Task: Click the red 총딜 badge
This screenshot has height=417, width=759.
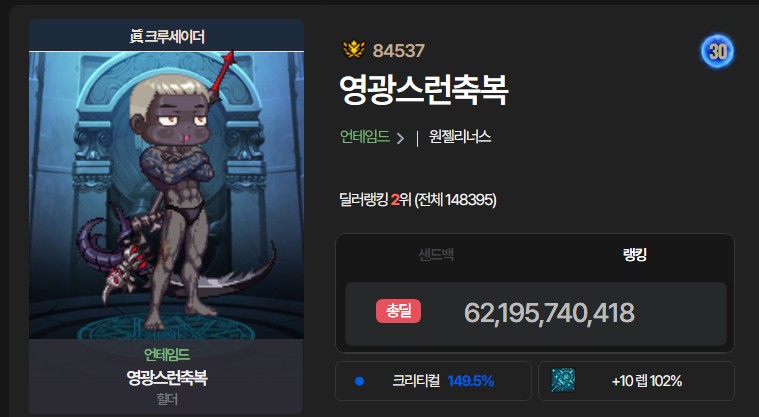Action: tap(398, 311)
